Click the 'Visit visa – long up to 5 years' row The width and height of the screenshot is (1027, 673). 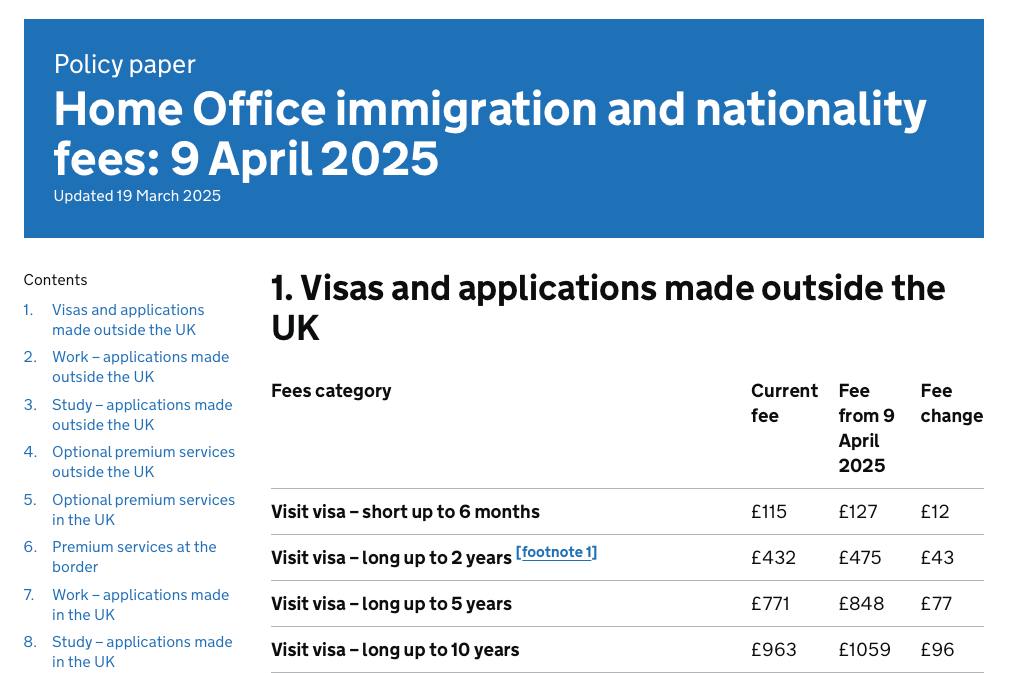391,604
